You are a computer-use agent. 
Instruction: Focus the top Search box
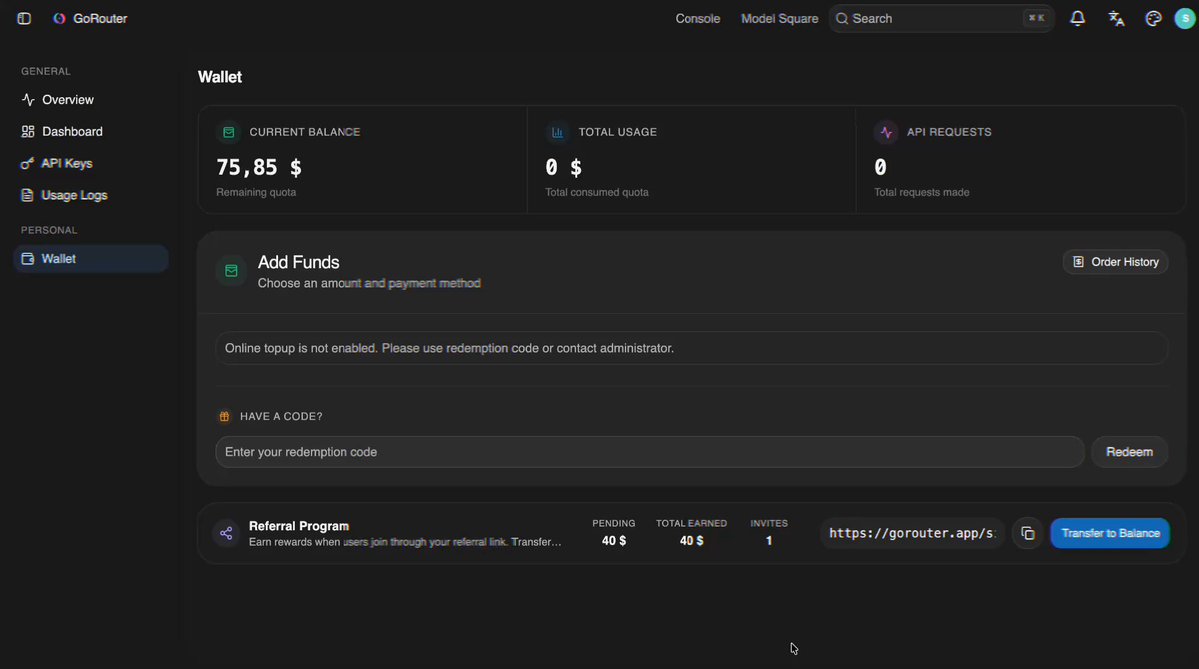(x=941, y=18)
